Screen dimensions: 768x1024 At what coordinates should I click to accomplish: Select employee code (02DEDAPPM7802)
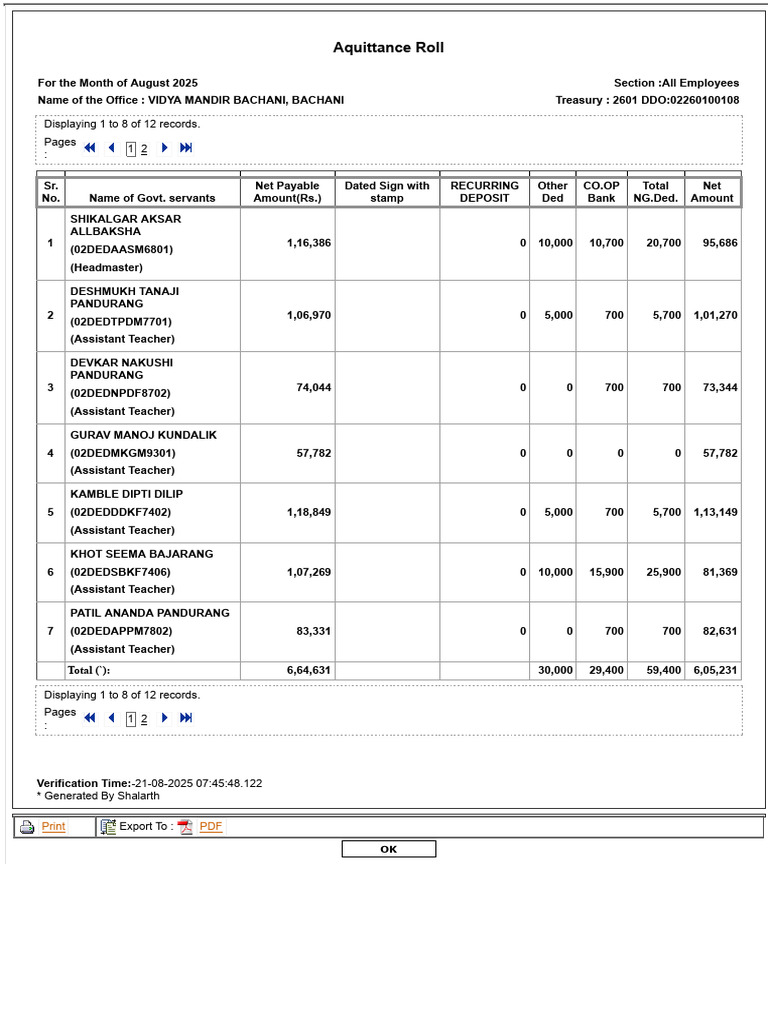point(121,632)
